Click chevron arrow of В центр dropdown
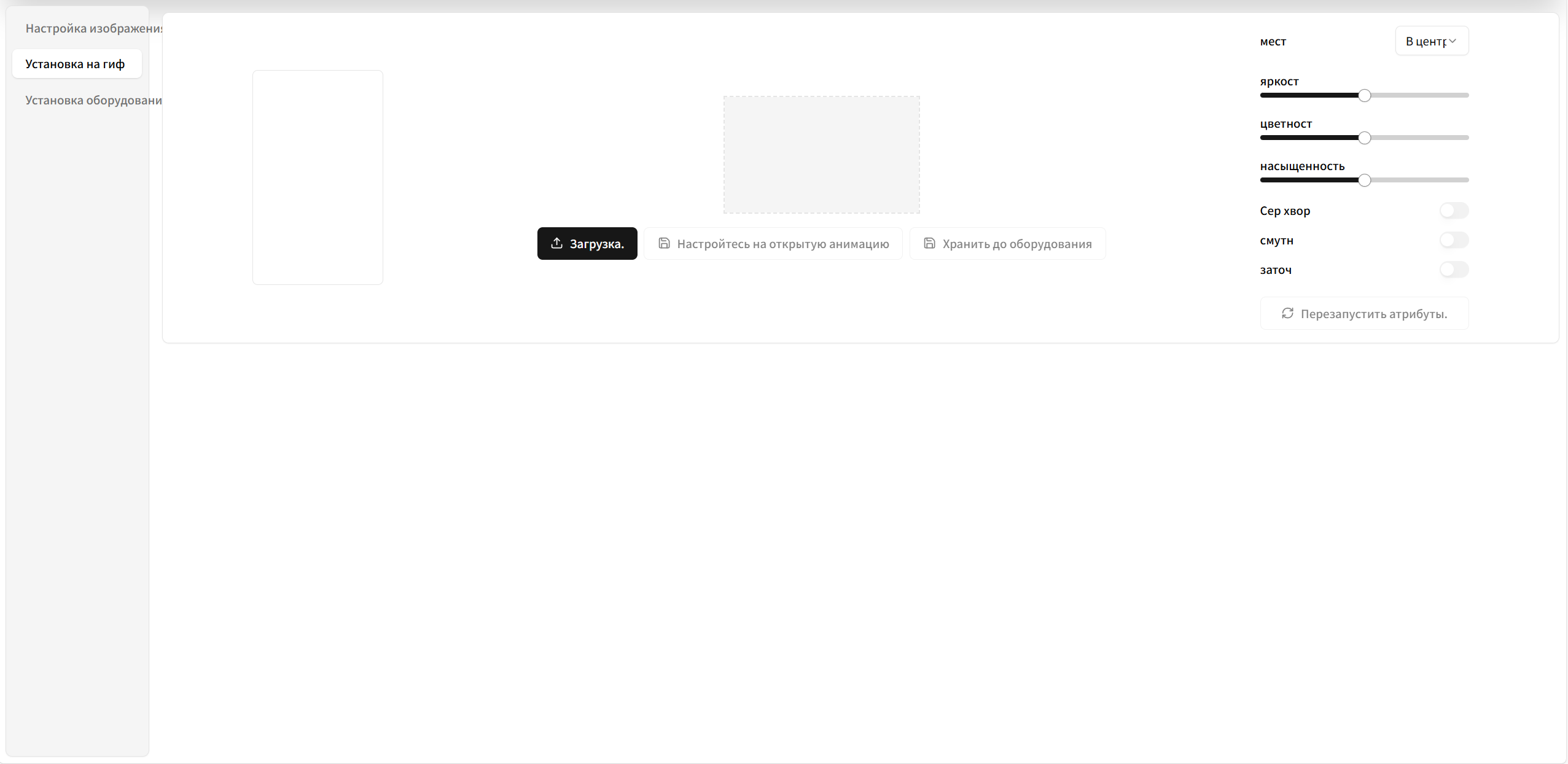 (1453, 41)
